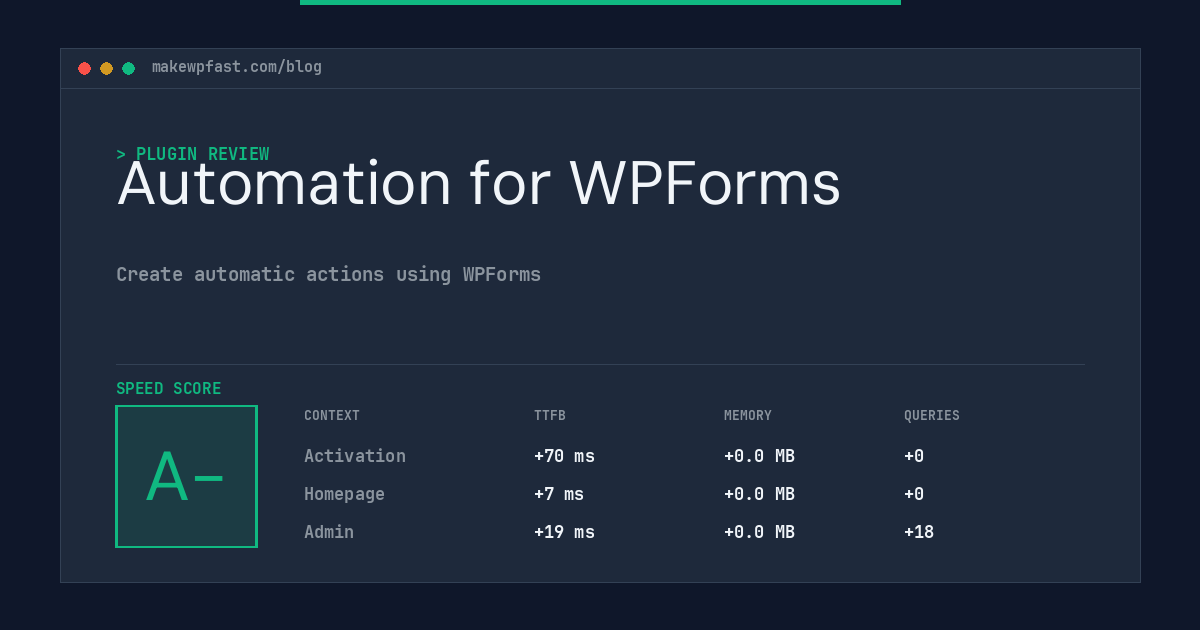Click the green progress bar at top
Screen dimensions: 1200x630
tap(600, 2)
